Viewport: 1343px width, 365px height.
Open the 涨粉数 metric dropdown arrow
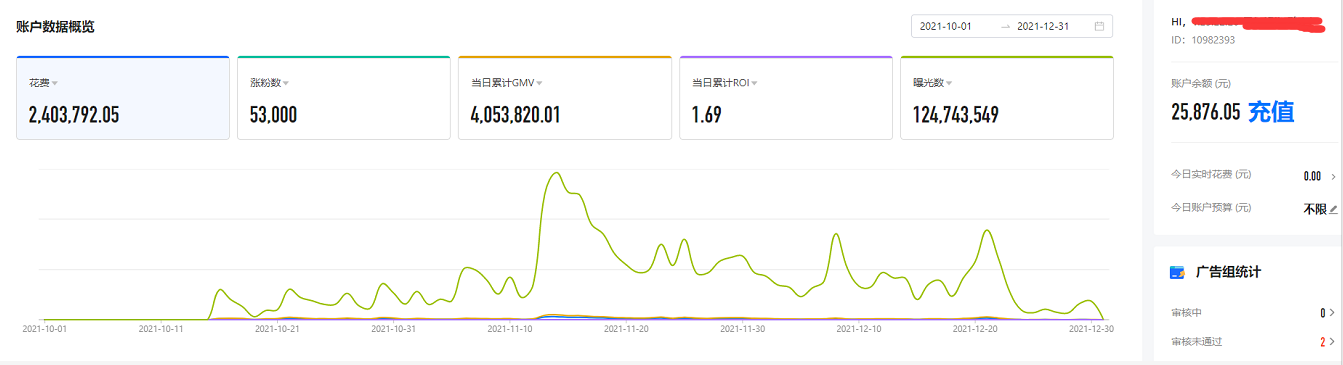click(286, 83)
